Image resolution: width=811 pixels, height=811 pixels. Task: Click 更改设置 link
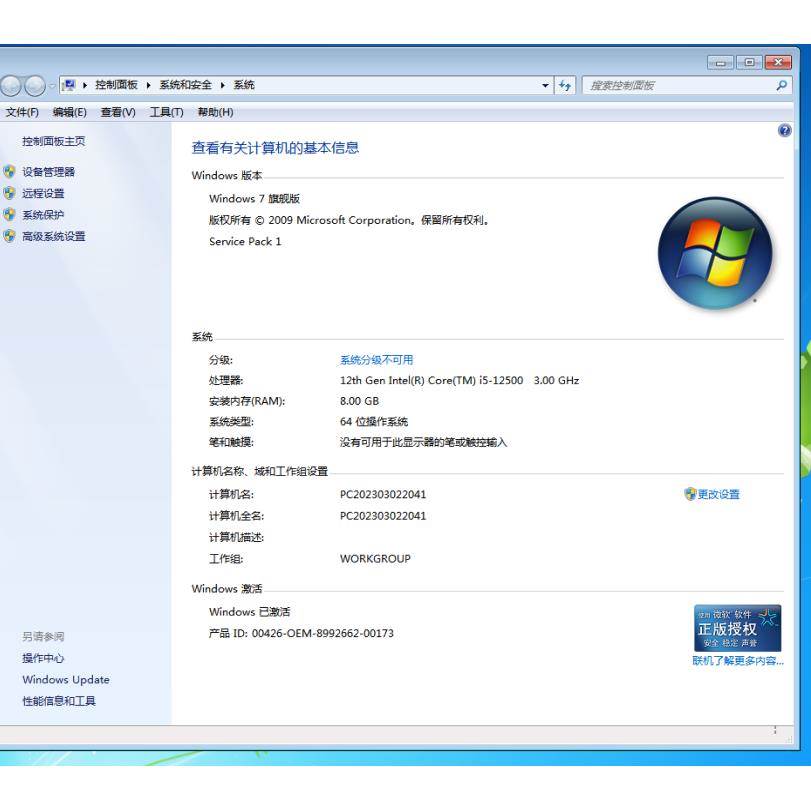coord(718,494)
